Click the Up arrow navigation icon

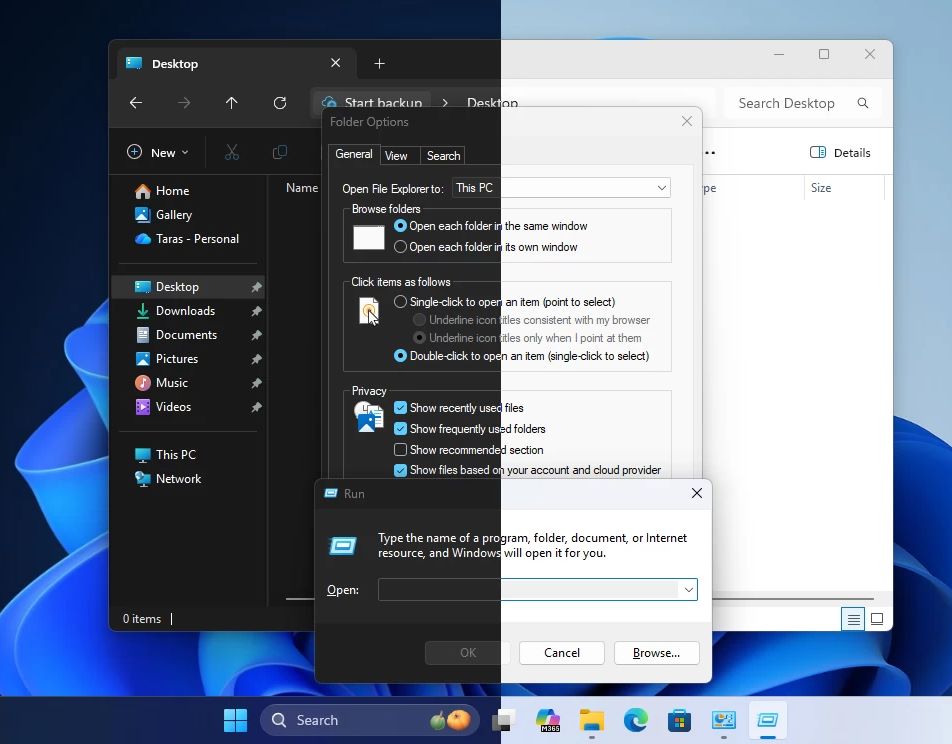pos(232,103)
